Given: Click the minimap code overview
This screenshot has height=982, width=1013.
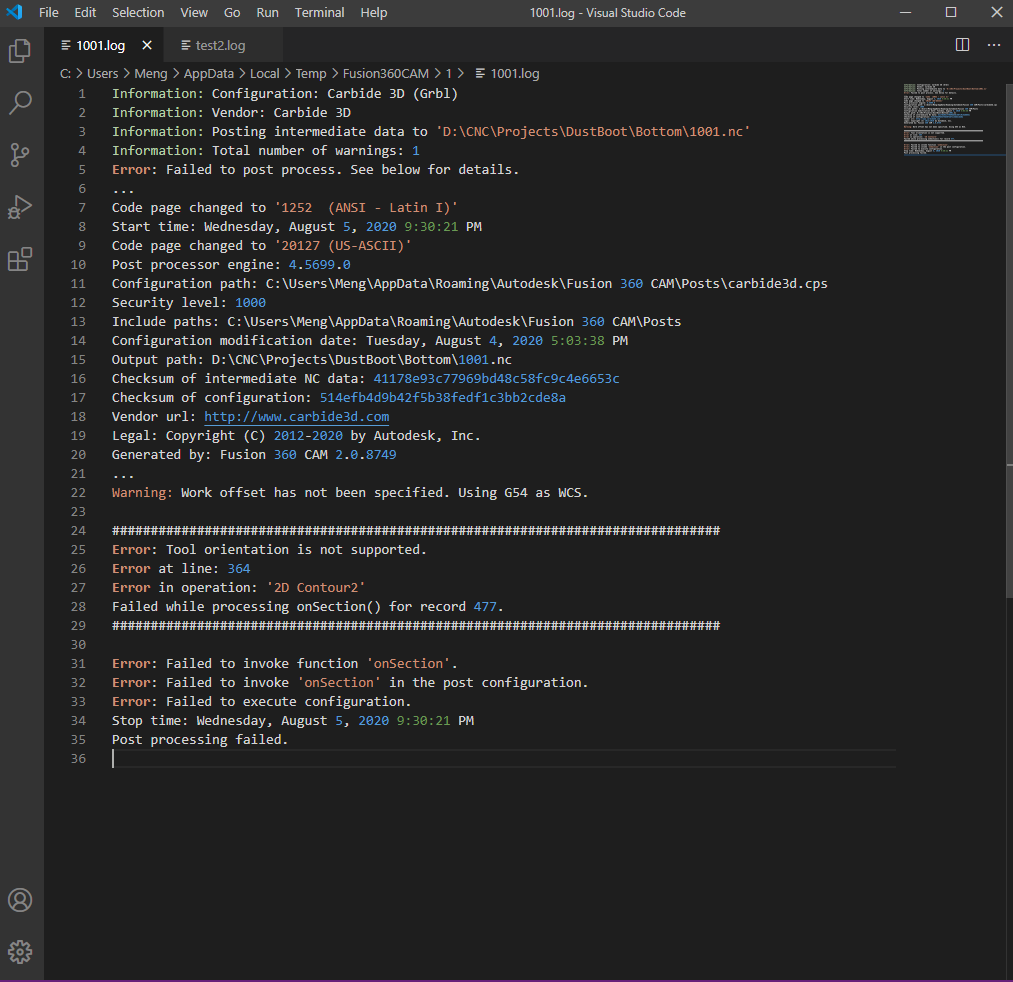Looking at the screenshot, I should (954, 120).
